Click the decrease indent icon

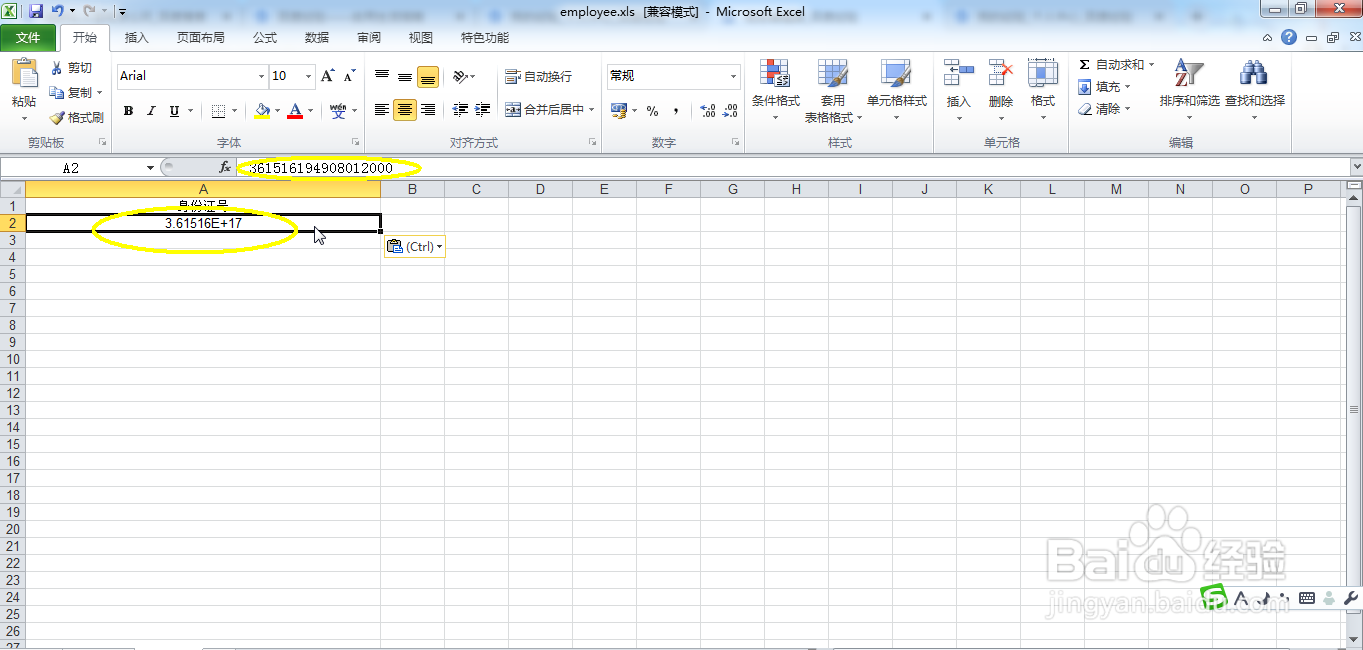coord(460,110)
